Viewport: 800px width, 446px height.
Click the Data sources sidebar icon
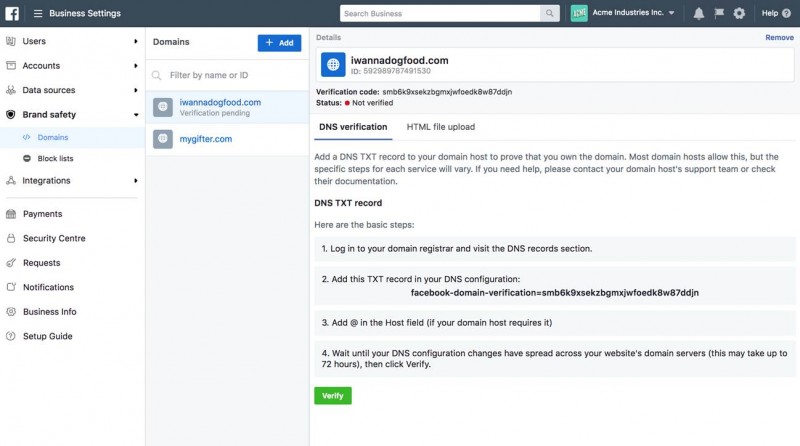pyautogui.click(x=11, y=90)
